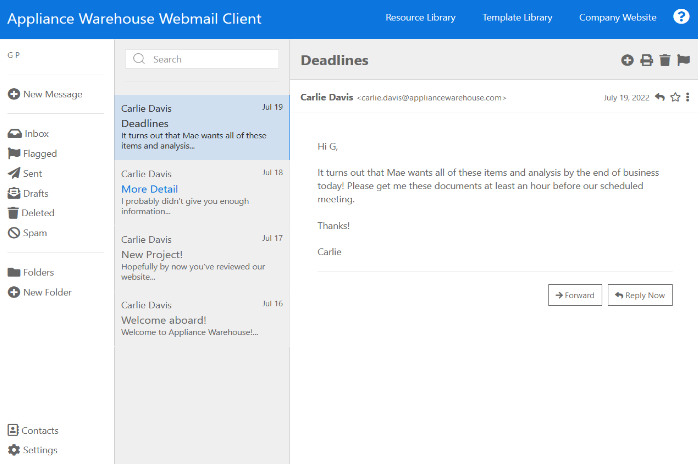Click the Appliance Warehouse Webmail Client title

click(x=134, y=19)
